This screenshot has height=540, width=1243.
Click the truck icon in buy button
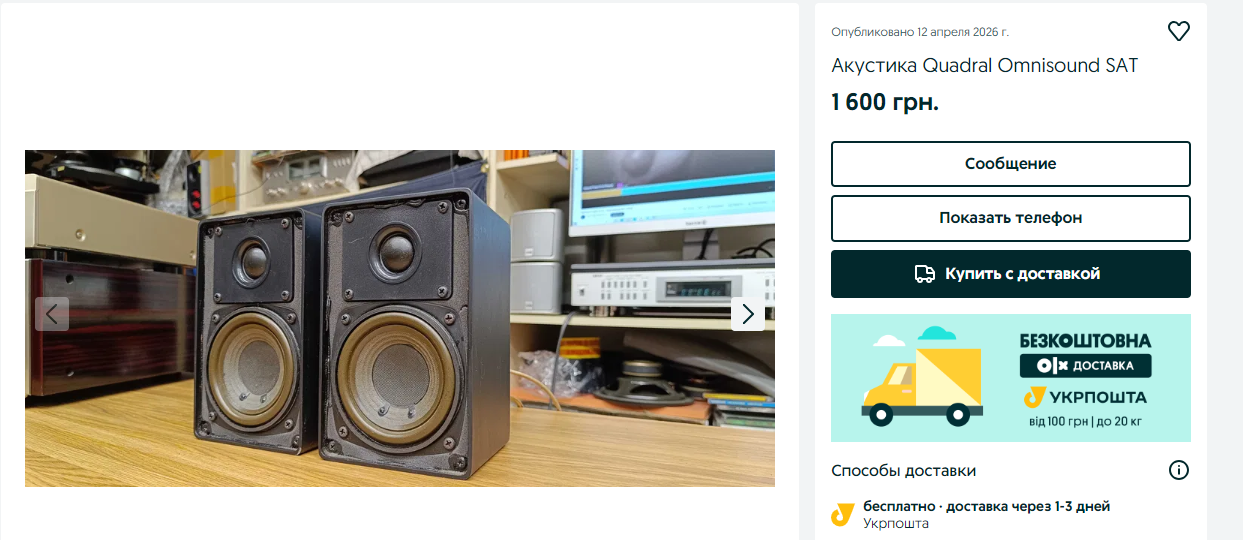point(925,274)
